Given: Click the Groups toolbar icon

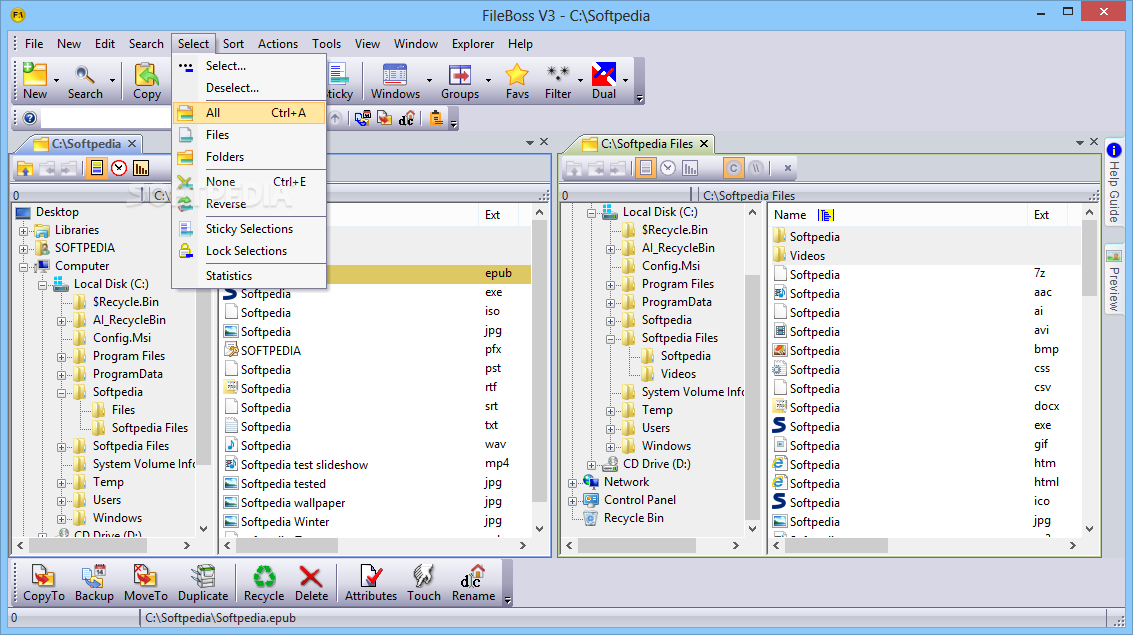Looking at the screenshot, I should pyautogui.click(x=460, y=81).
